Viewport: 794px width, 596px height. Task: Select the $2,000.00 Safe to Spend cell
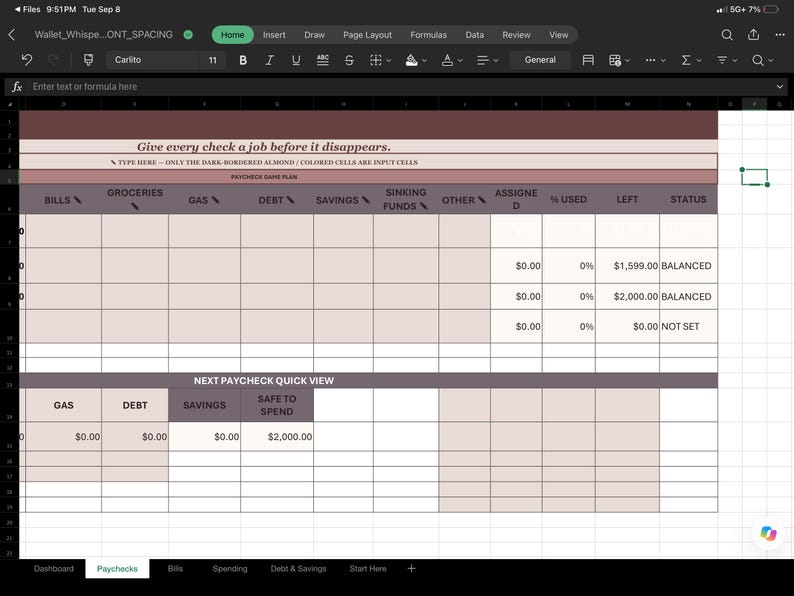(277, 436)
